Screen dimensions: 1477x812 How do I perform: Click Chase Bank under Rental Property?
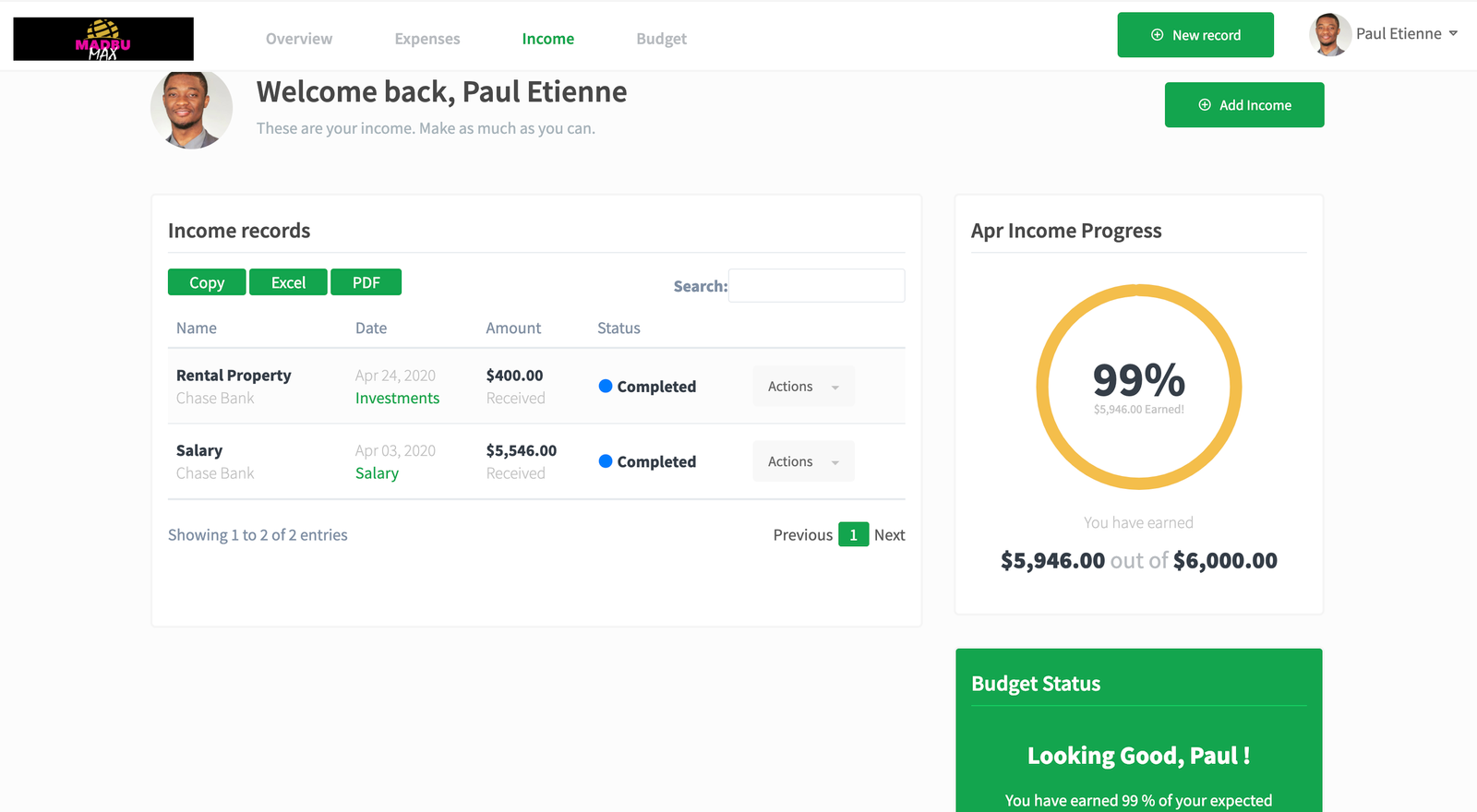(215, 399)
